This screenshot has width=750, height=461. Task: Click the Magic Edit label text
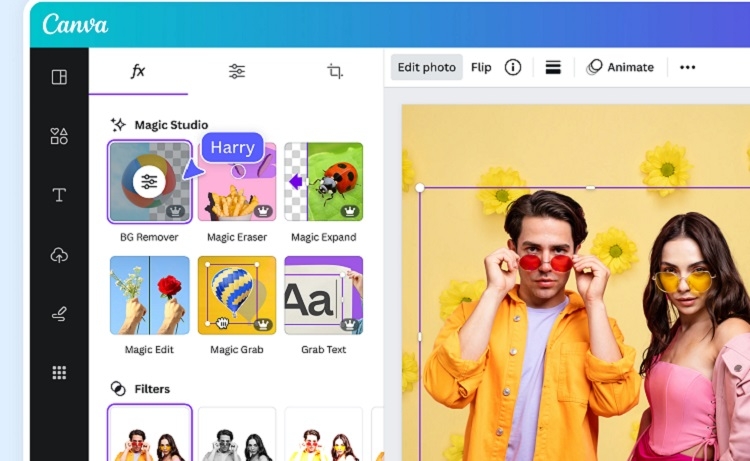point(149,350)
